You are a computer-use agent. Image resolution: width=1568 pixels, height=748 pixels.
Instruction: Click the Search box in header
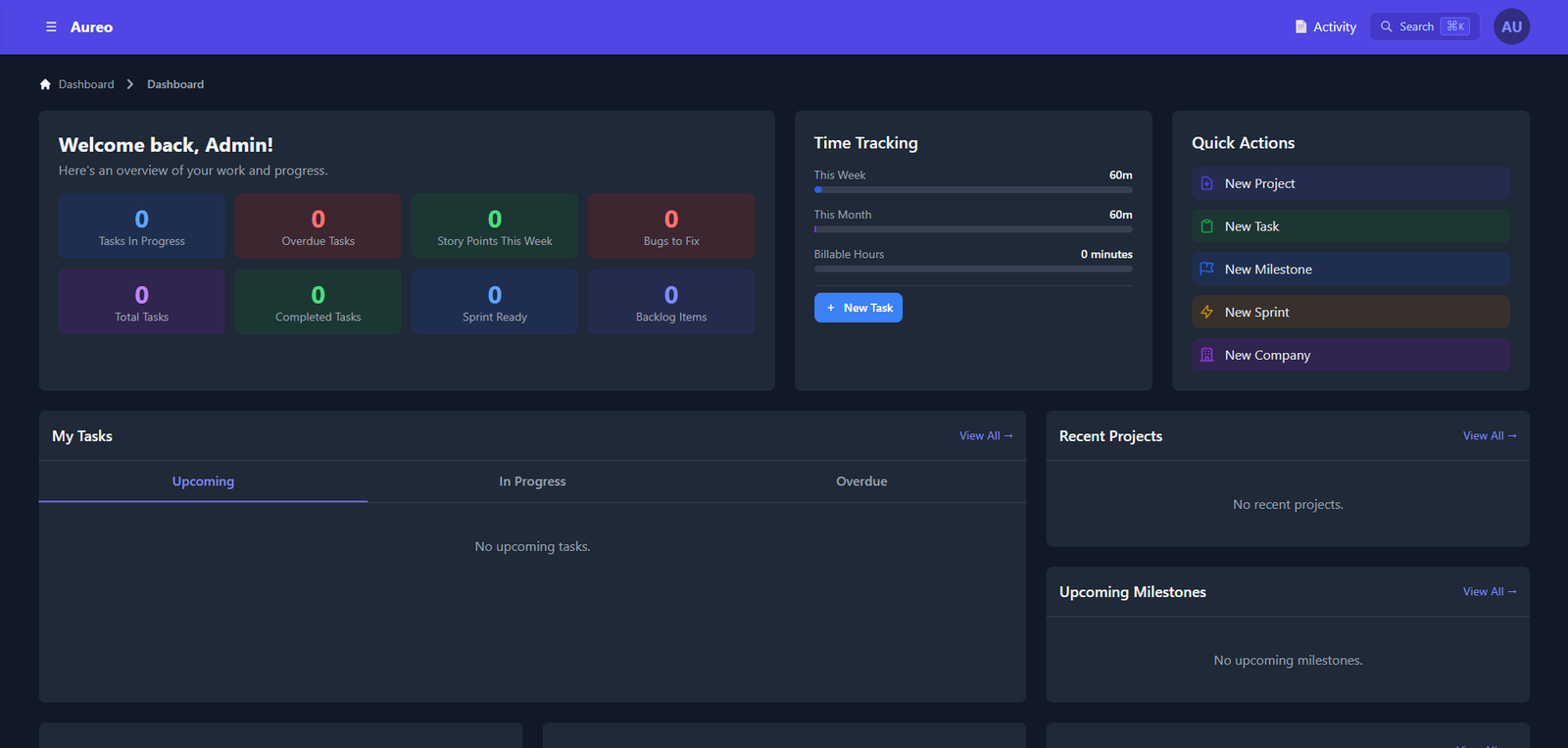1424,26
